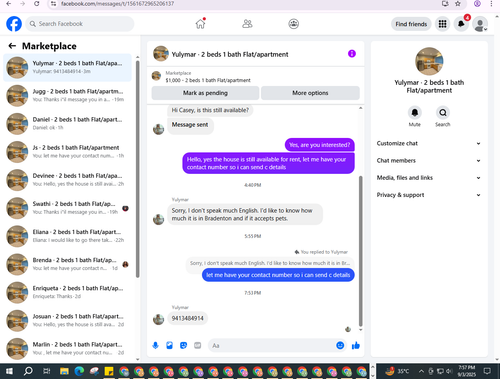Open the Marketplace listing $1,000 link

point(208,80)
